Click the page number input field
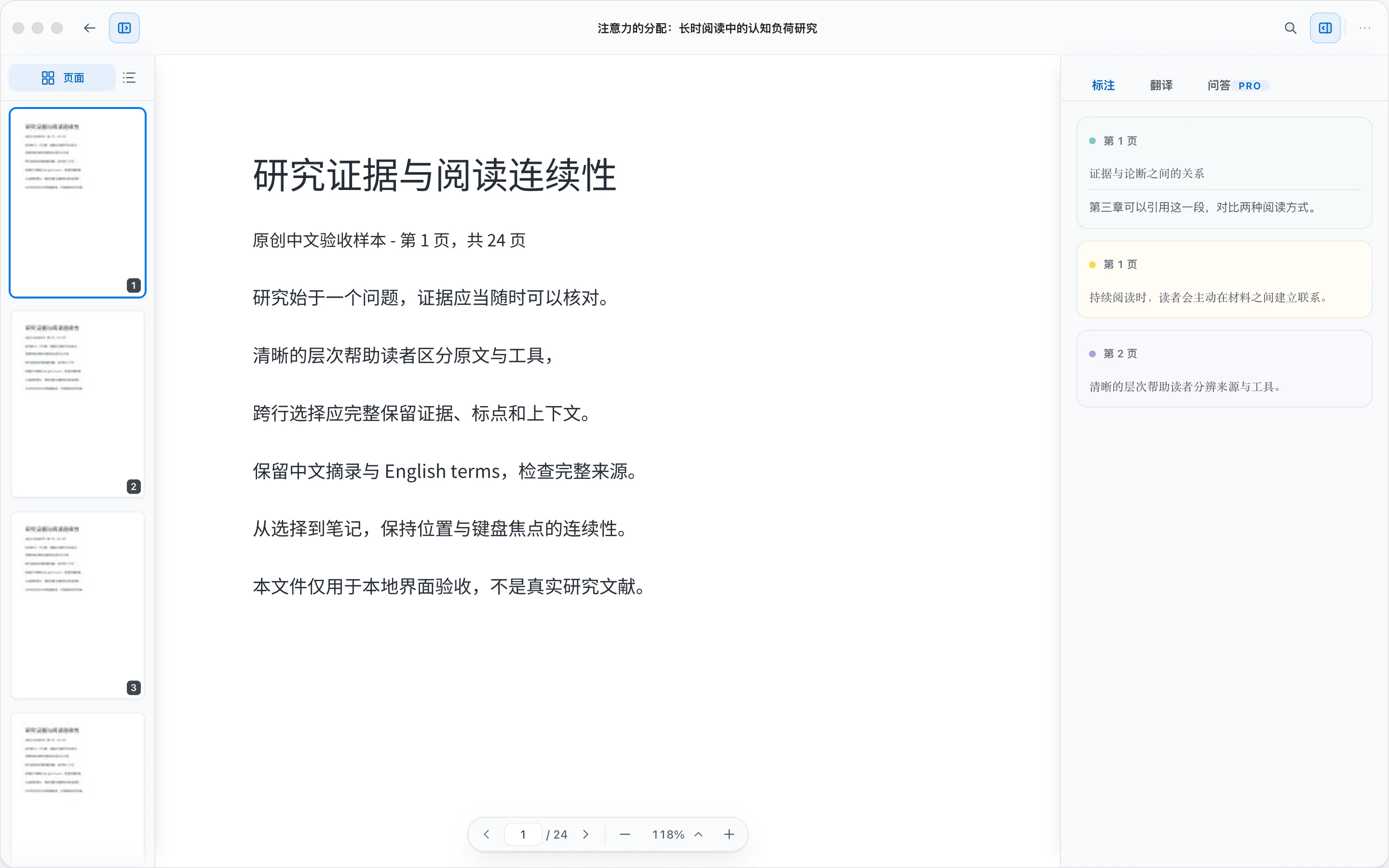Viewport: 1389px width, 868px height. click(x=523, y=834)
